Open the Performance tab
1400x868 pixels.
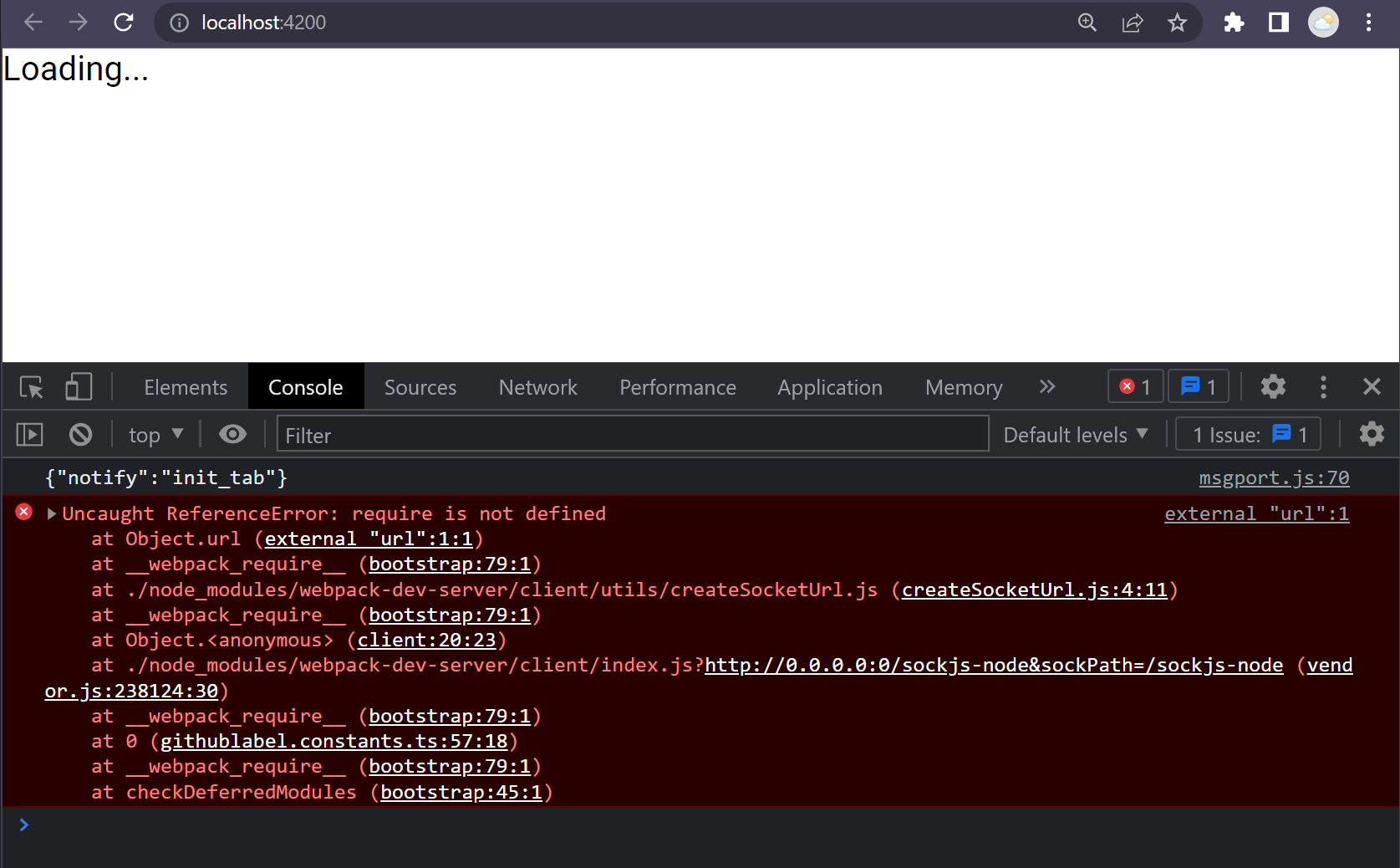click(x=677, y=387)
